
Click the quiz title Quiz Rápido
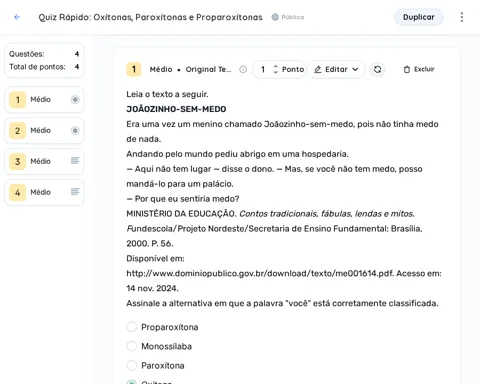pyautogui.click(x=150, y=17)
